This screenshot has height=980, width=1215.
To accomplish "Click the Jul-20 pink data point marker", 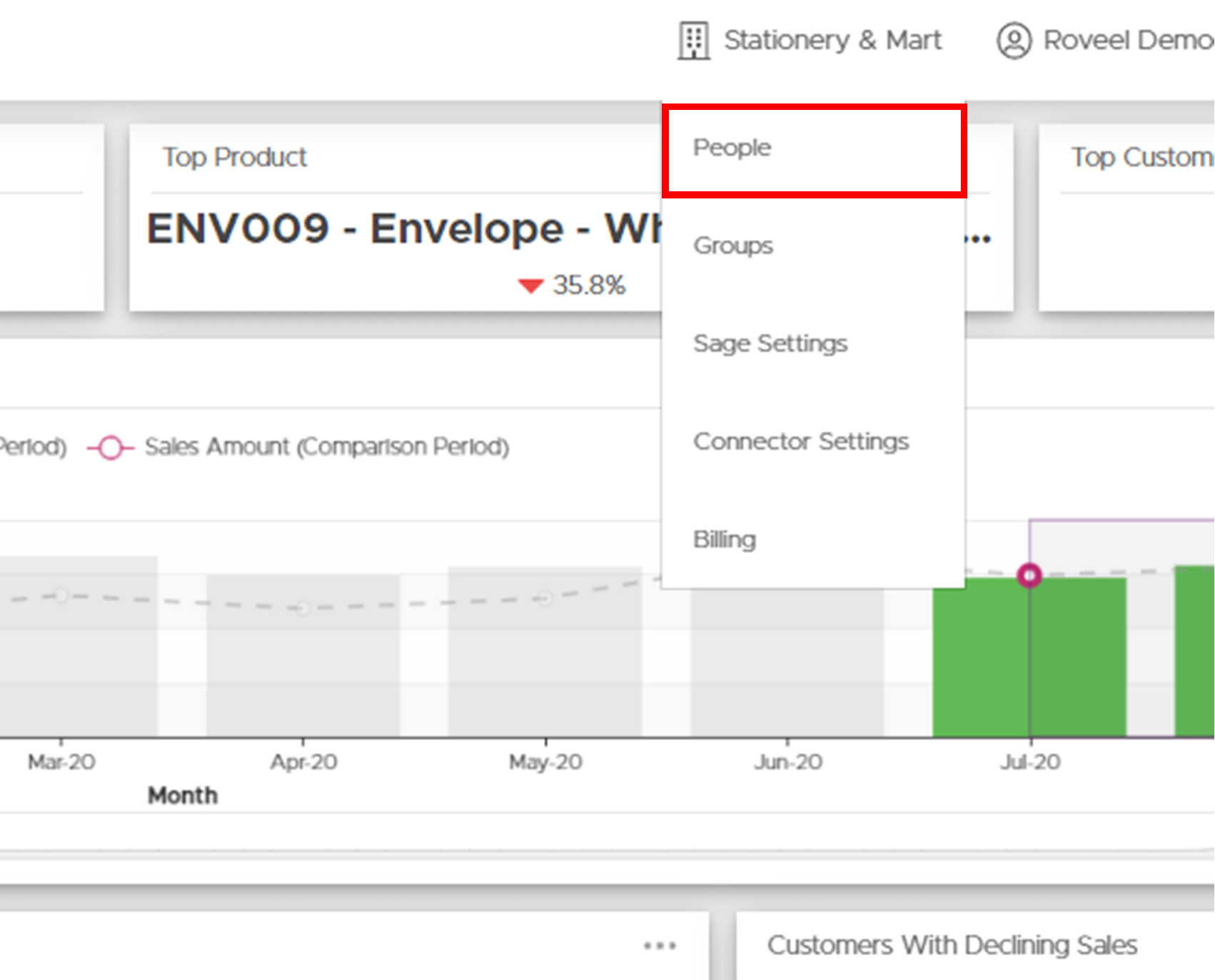I will coord(1029,575).
